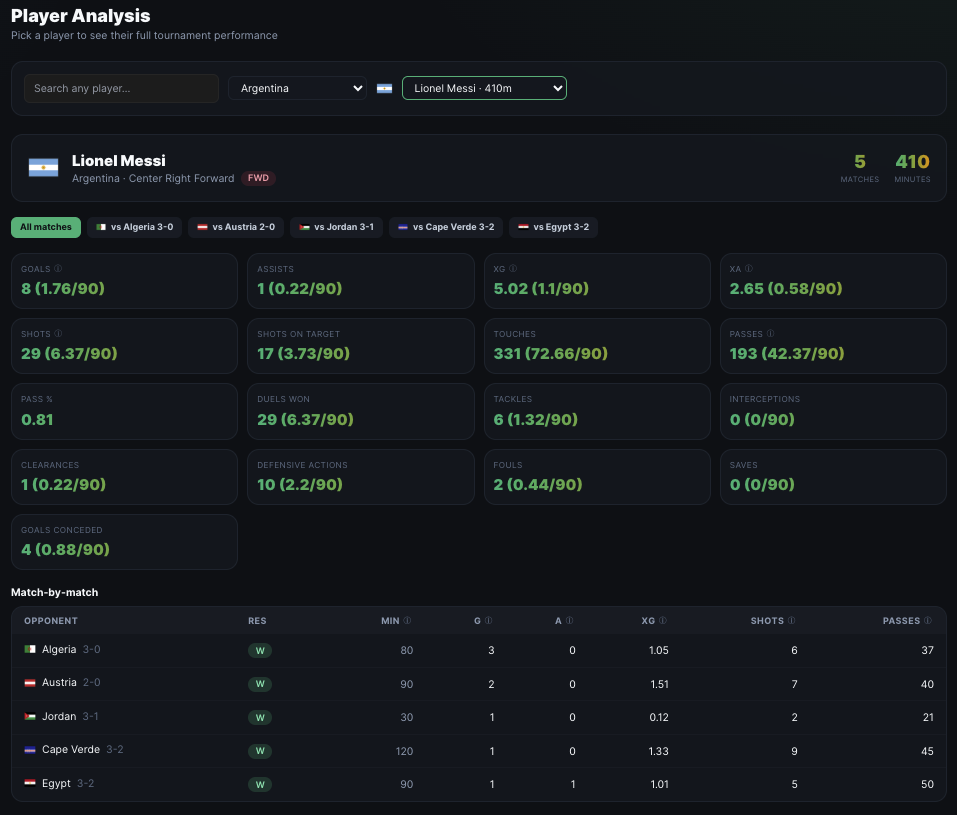This screenshot has width=957, height=815.
Task: Click the OPPONENT column header
Action: coord(51,621)
